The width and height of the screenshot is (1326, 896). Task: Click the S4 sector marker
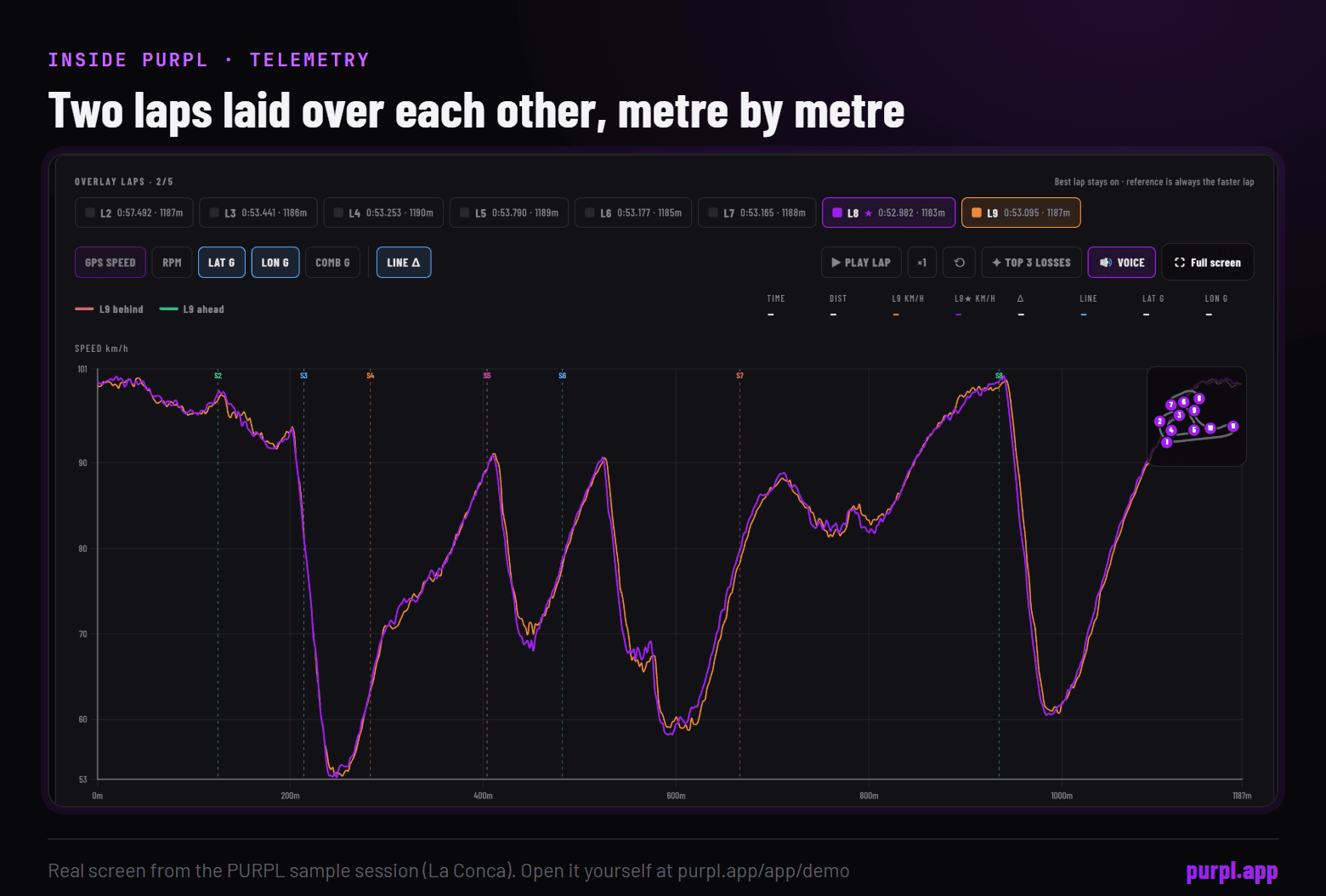point(370,376)
